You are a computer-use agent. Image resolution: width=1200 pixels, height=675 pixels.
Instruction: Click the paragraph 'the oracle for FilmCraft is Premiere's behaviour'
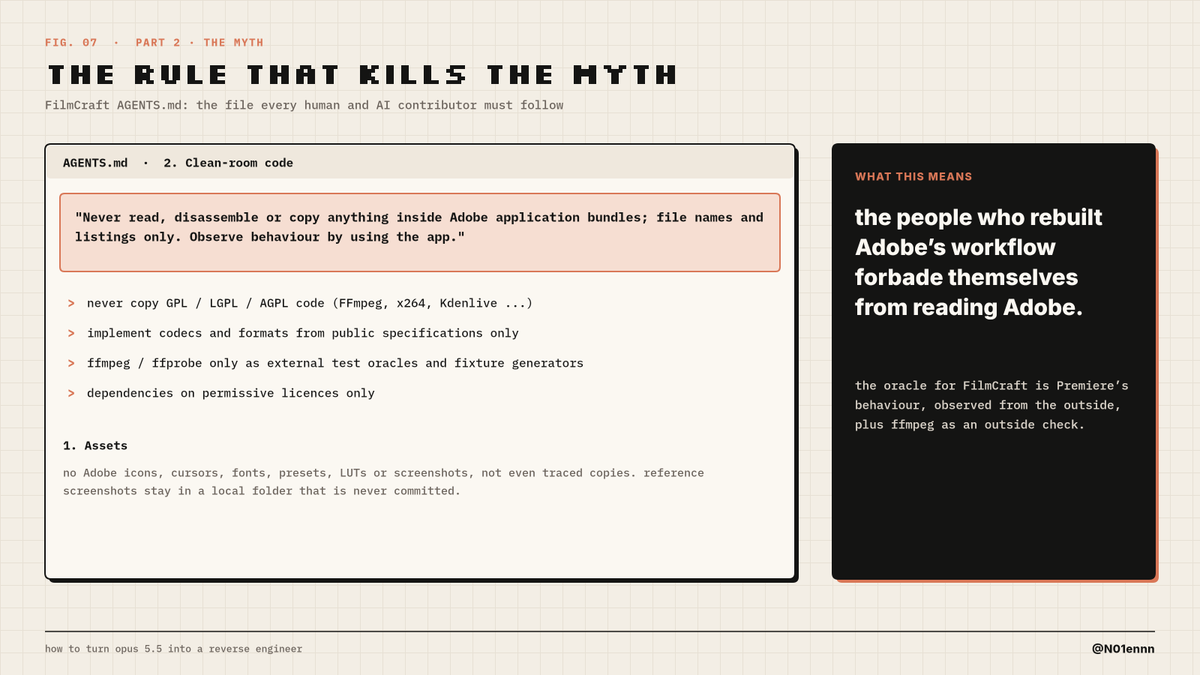pos(992,405)
